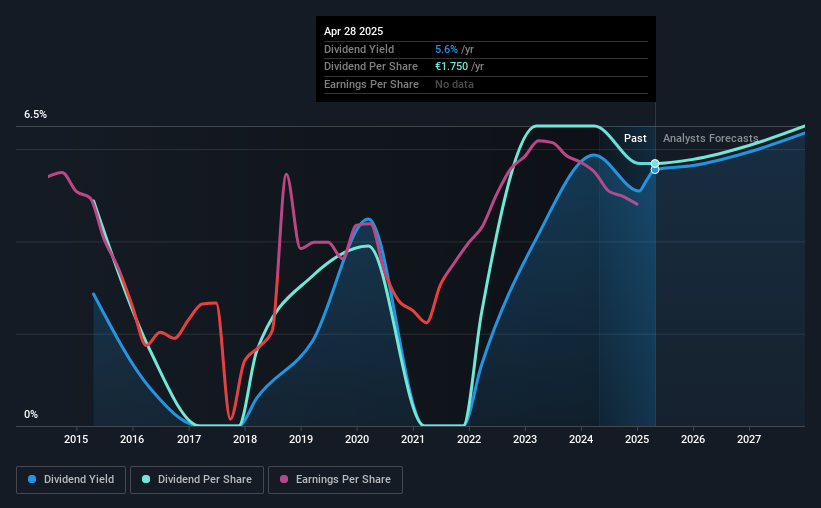Click the 5.6% Dividend Yield value in tooltip

click(447, 49)
